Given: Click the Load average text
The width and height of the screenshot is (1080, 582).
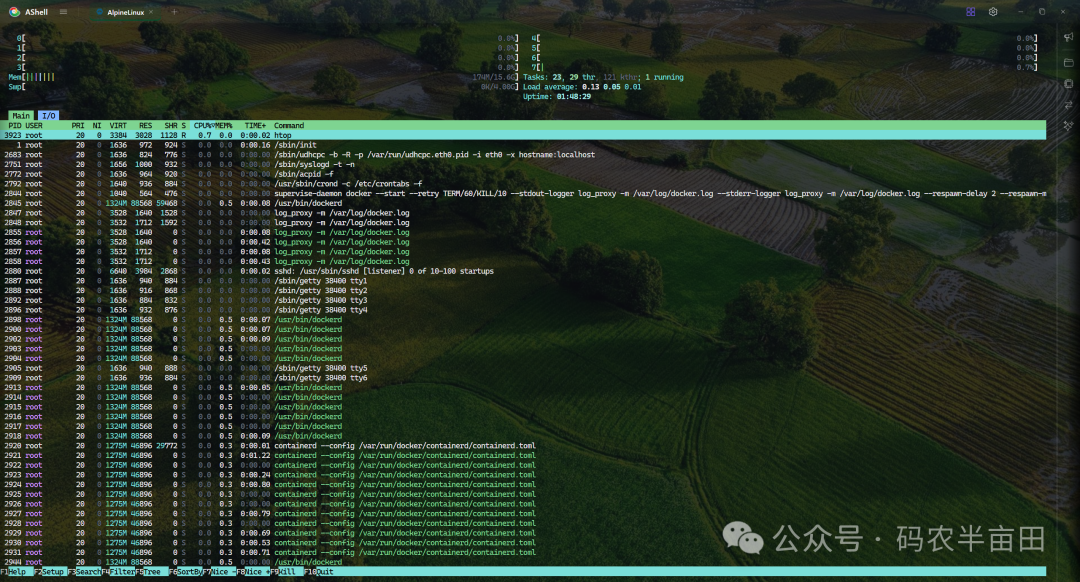Looking at the screenshot, I should tap(582, 87).
